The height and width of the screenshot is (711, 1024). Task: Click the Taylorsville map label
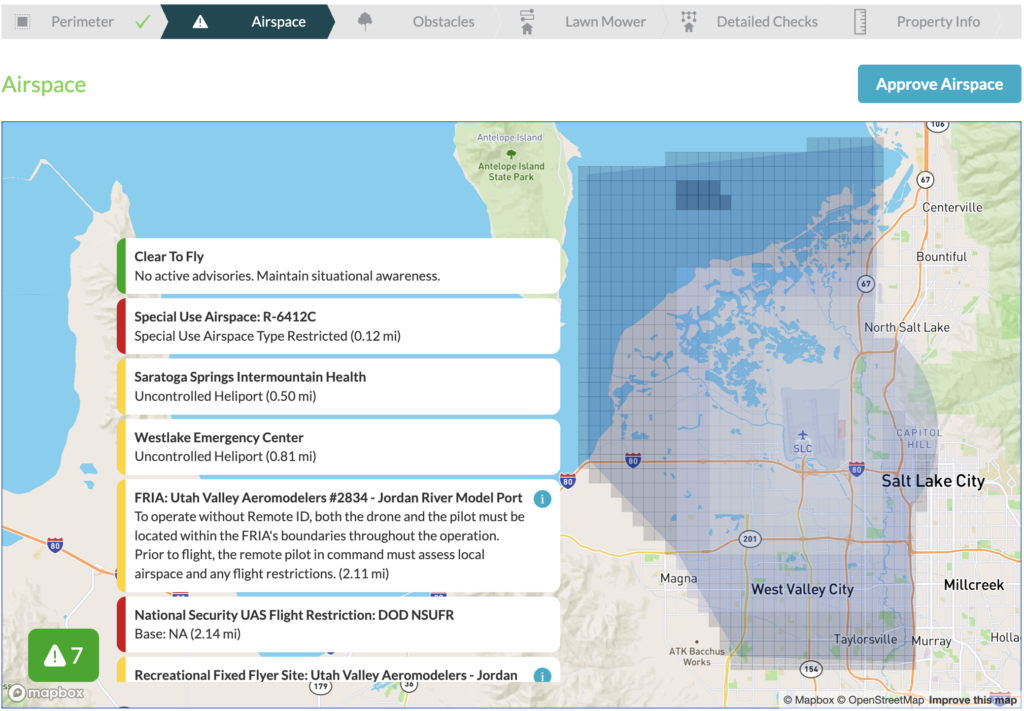tap(865, 639)
